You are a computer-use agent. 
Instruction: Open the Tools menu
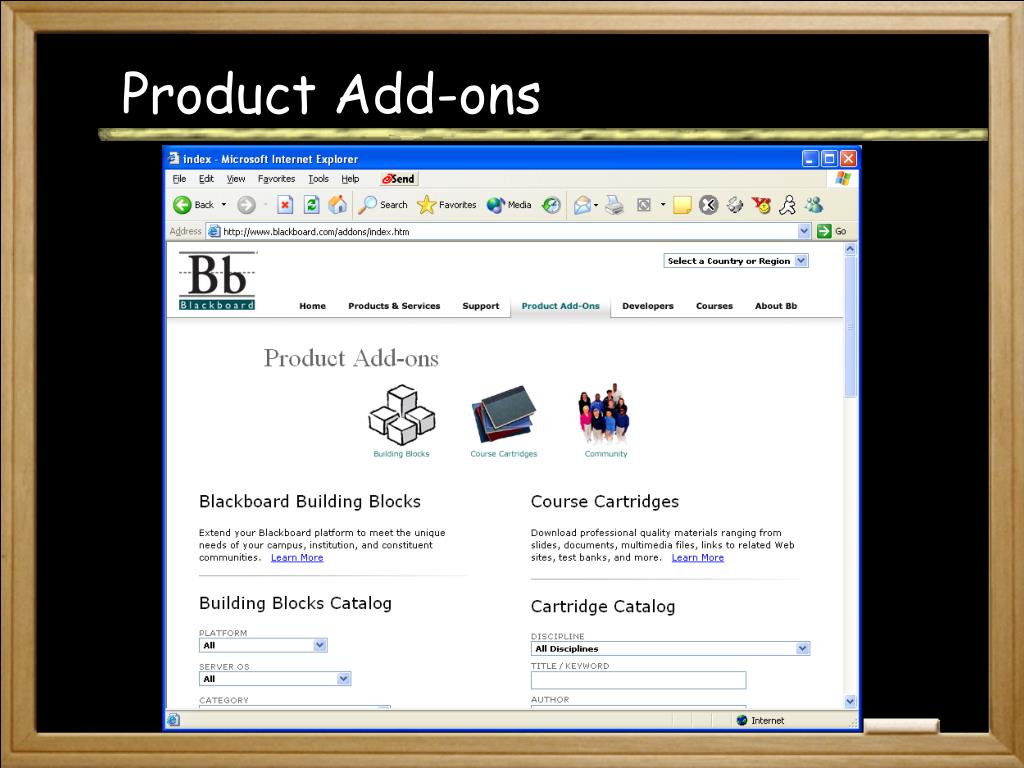pos(318,179)
